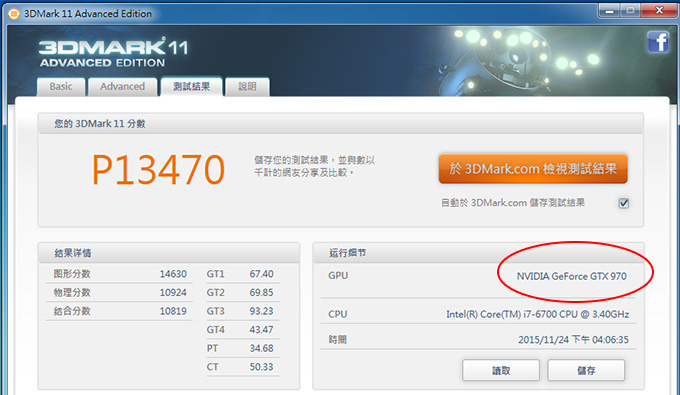Screen dimensions: 680x395
Task: Click the 結合分數 value 10819
Action: click(x=173, y=311)
